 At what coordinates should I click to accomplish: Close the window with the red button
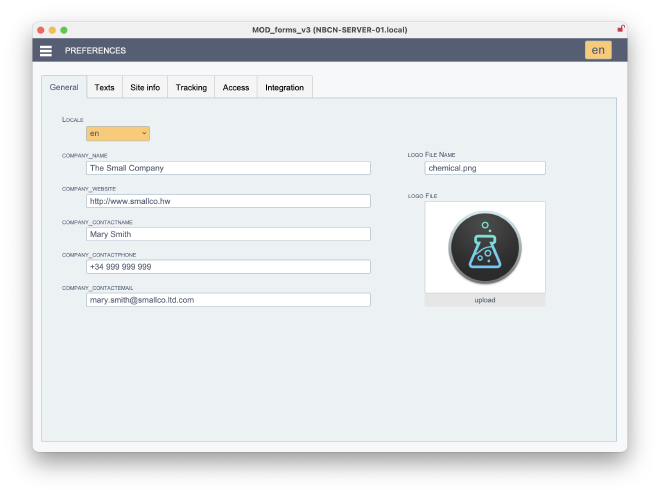click(41, 30)
